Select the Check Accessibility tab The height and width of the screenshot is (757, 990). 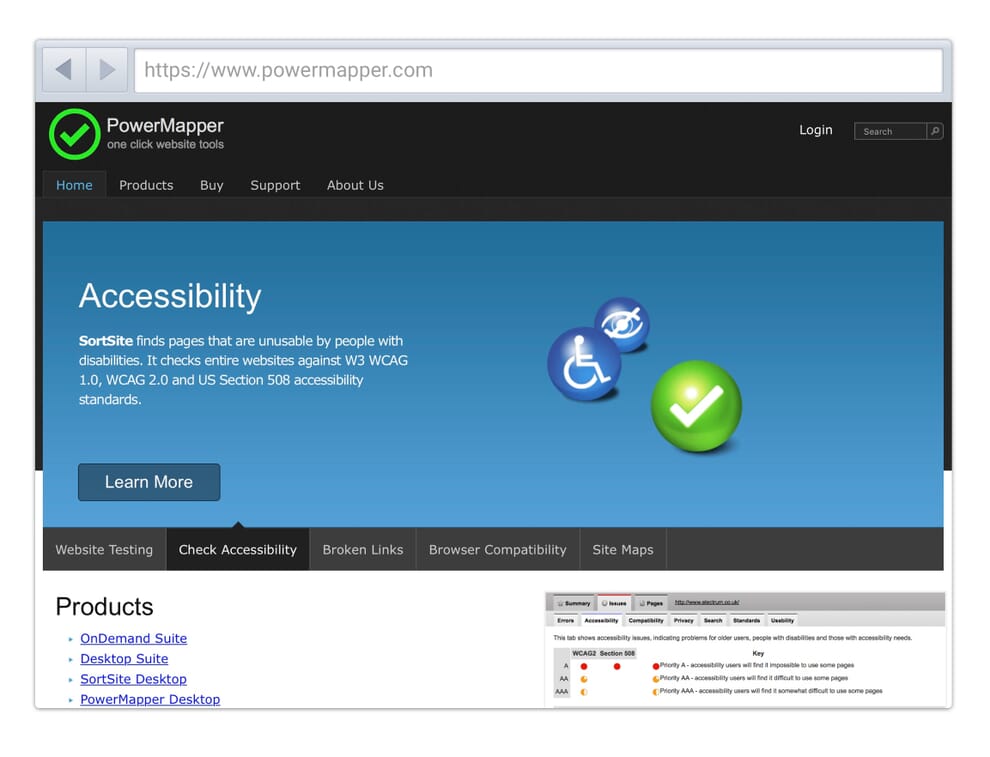point(237,549)
